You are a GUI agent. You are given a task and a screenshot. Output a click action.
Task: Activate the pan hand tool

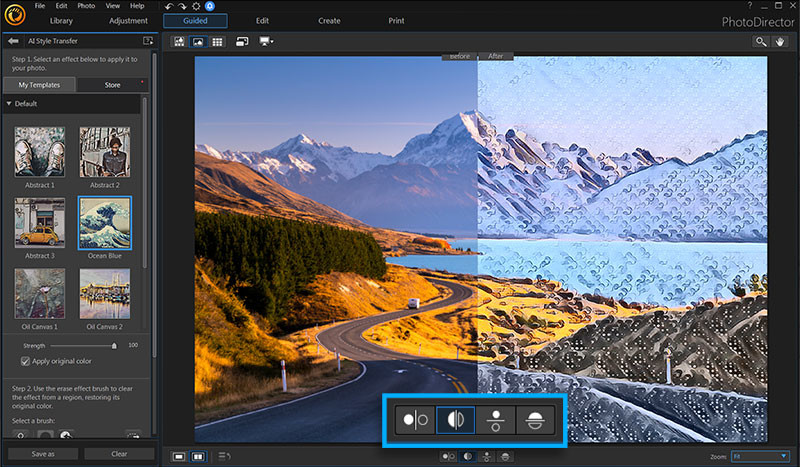[x=780, y=41]
